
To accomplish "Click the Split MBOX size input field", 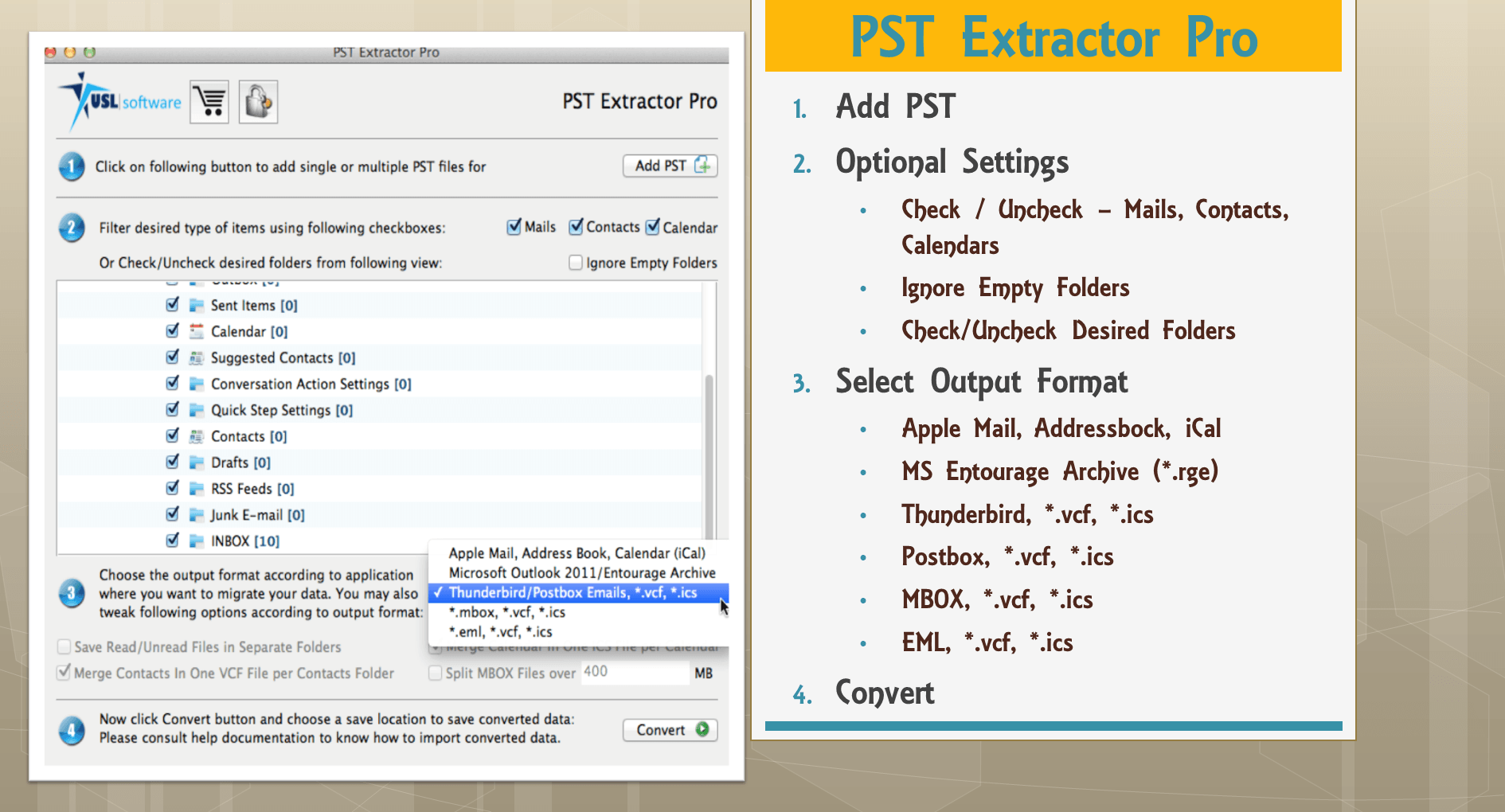I will [635, 673].
